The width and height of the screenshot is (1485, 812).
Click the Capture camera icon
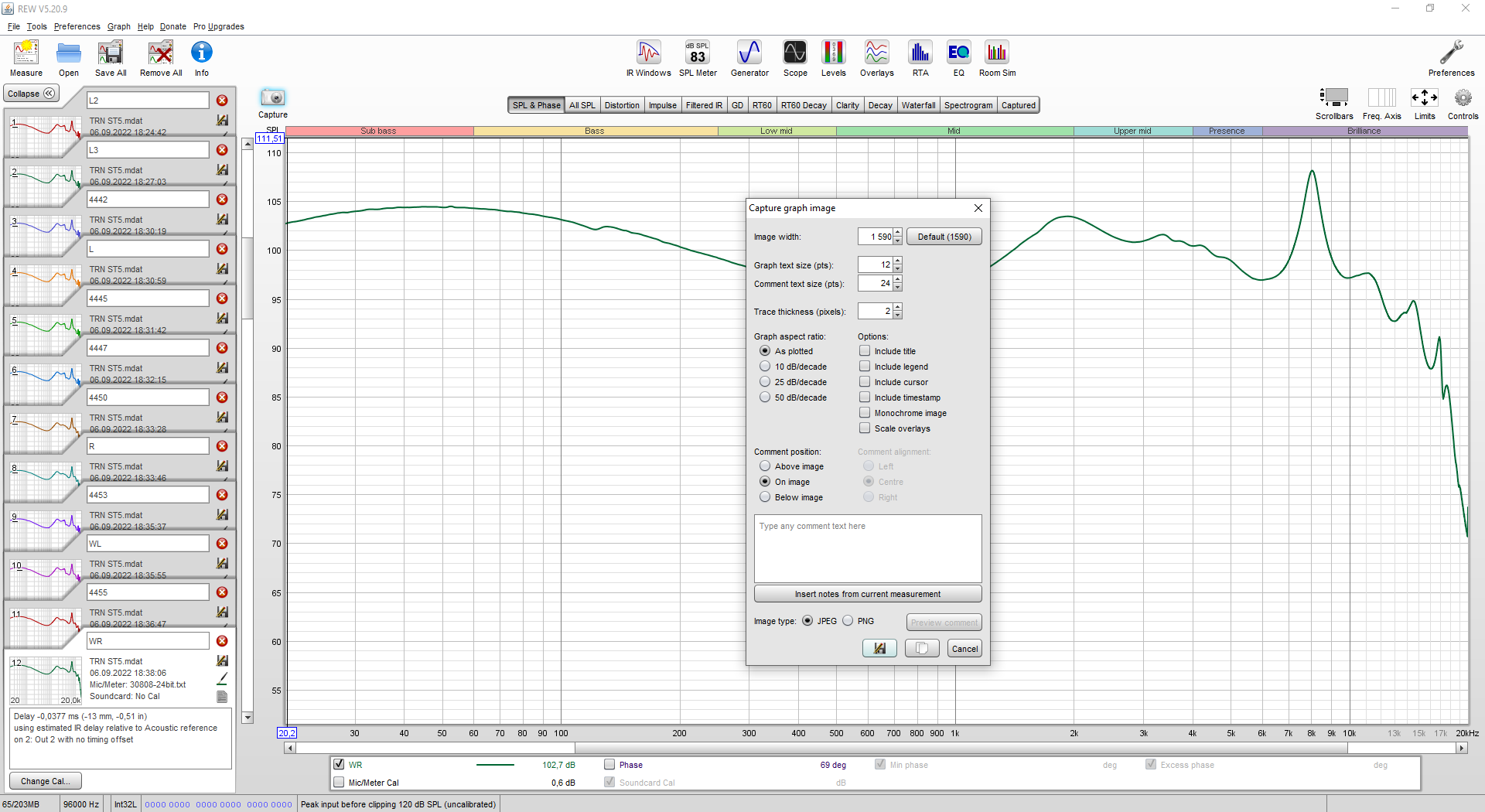273,98
